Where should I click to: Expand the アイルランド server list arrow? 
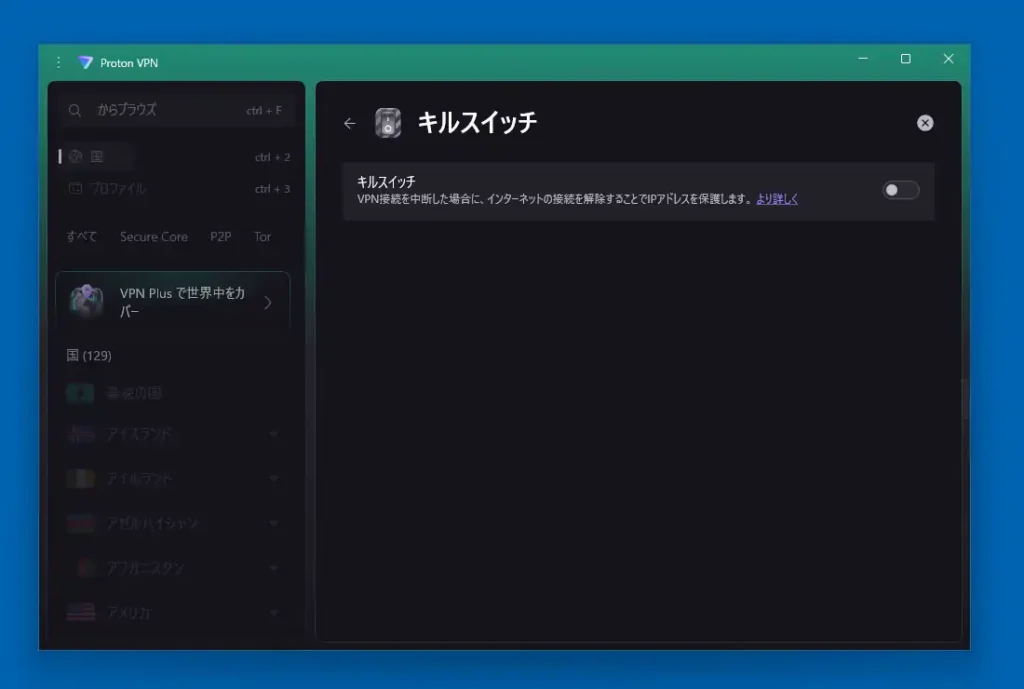click(274, 479)
